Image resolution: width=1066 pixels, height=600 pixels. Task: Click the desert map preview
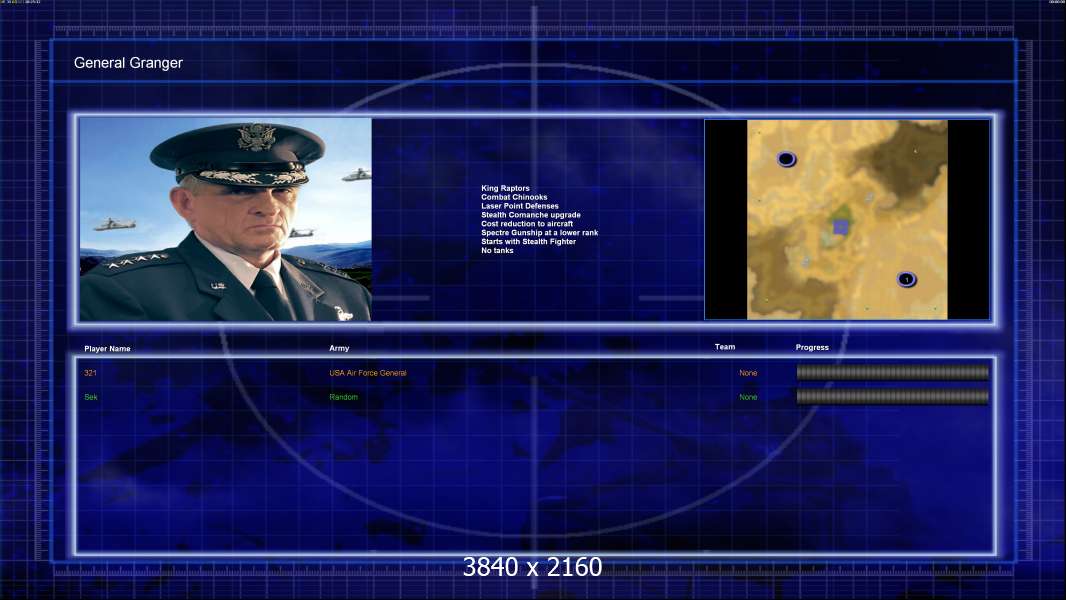[847, 219]
